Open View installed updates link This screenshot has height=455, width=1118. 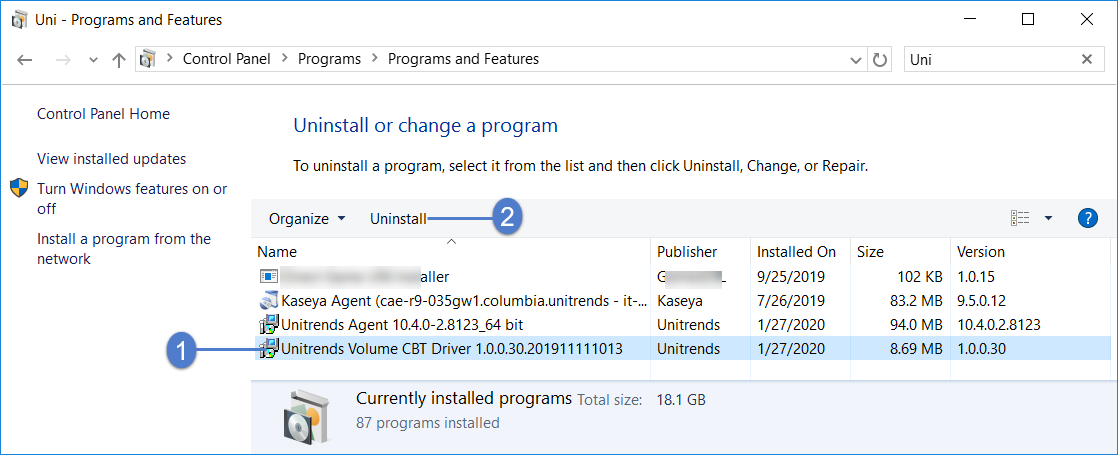(111, 159)
